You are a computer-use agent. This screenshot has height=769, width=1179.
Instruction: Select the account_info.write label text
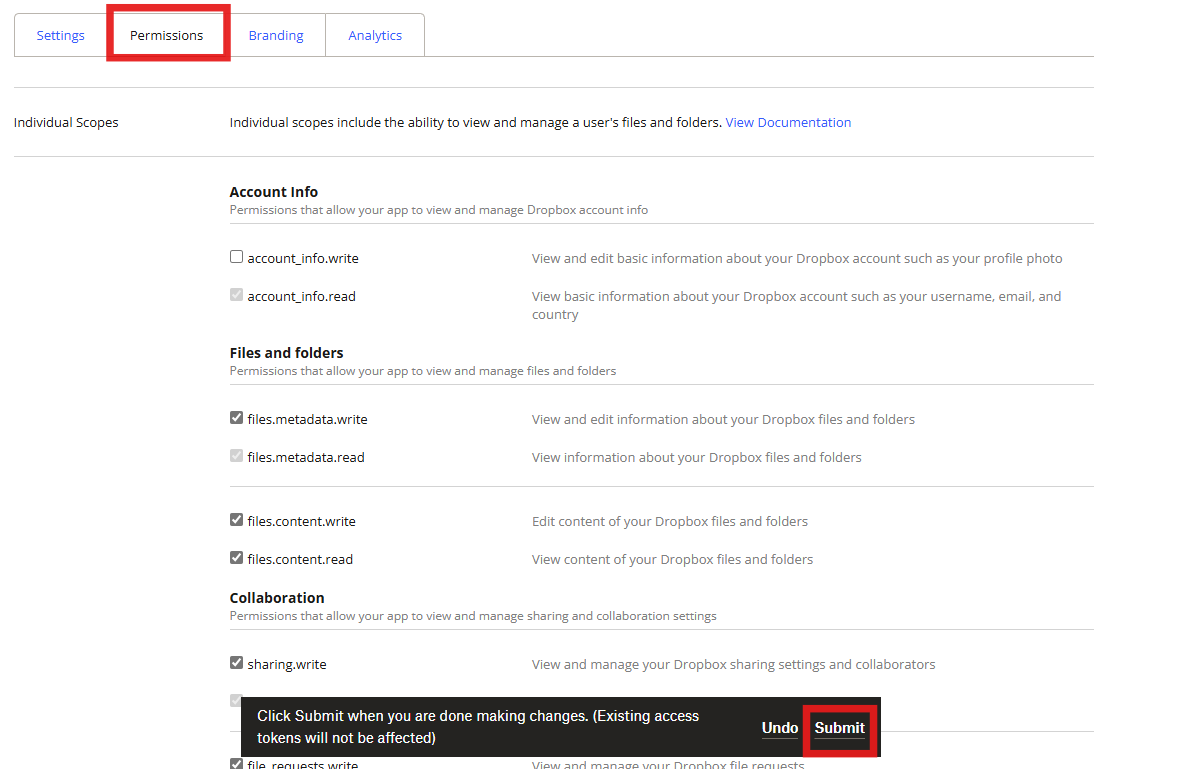pos(302,257)
